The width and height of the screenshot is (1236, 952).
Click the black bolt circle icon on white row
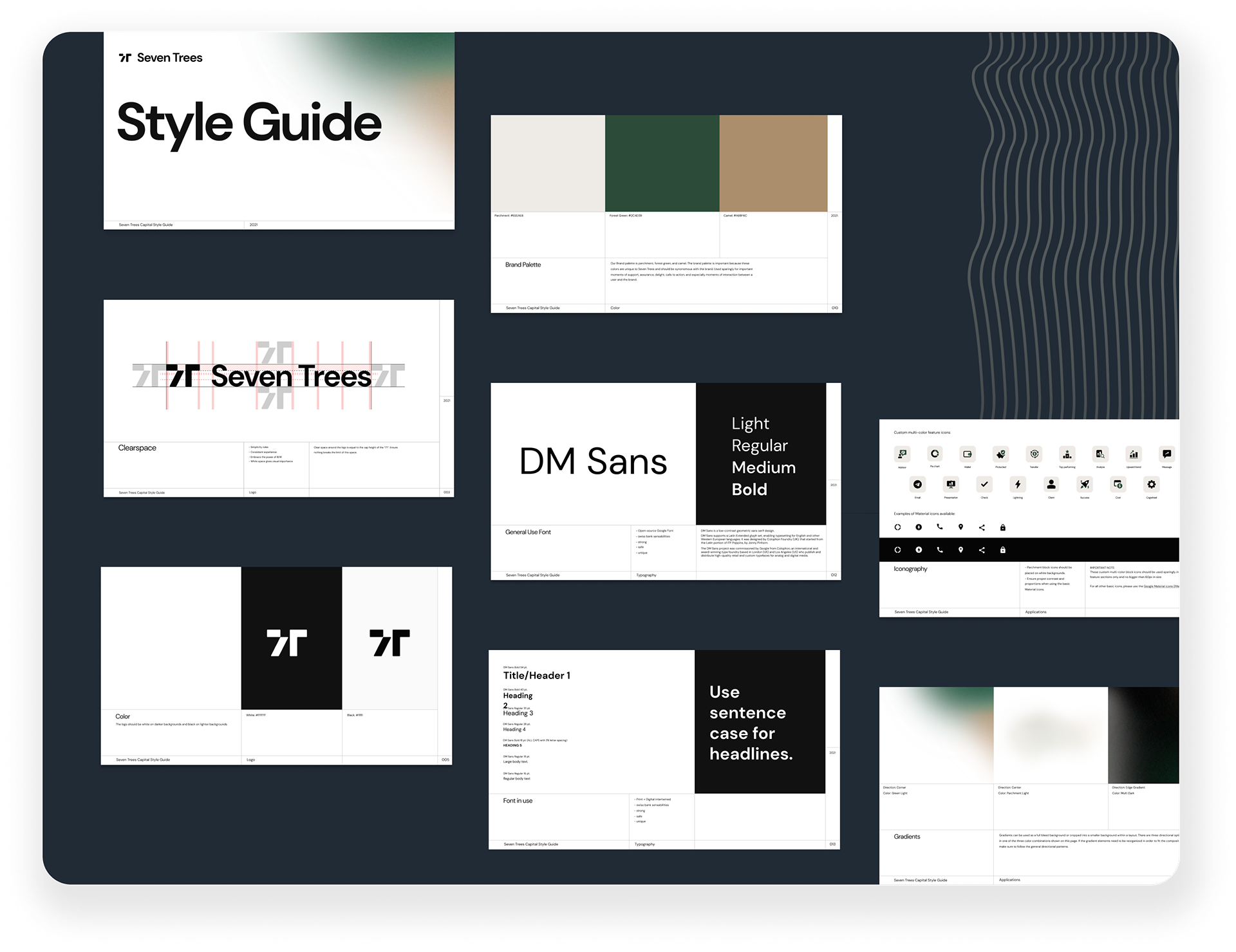tap(919, 527)
